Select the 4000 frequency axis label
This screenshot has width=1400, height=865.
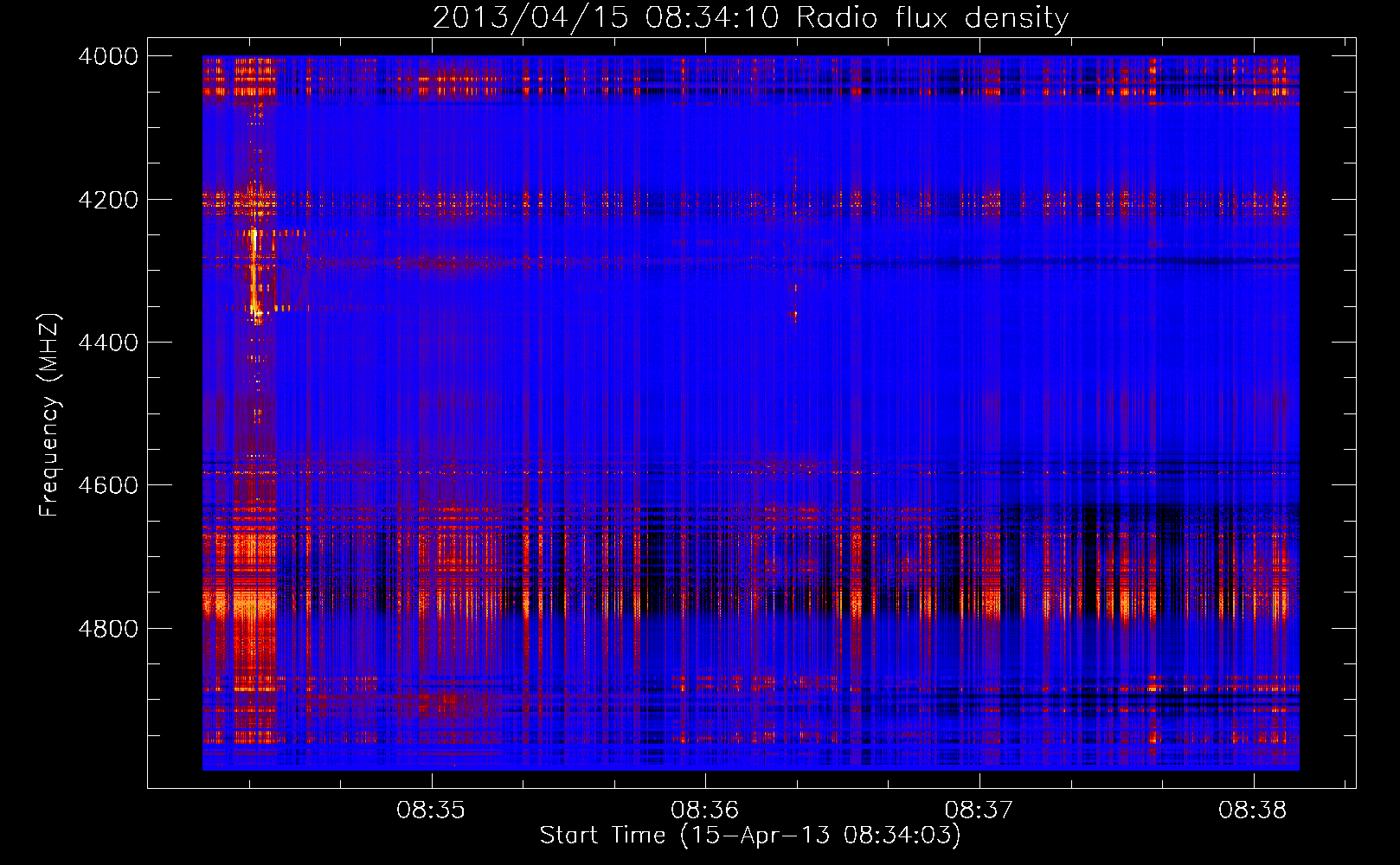108,56
